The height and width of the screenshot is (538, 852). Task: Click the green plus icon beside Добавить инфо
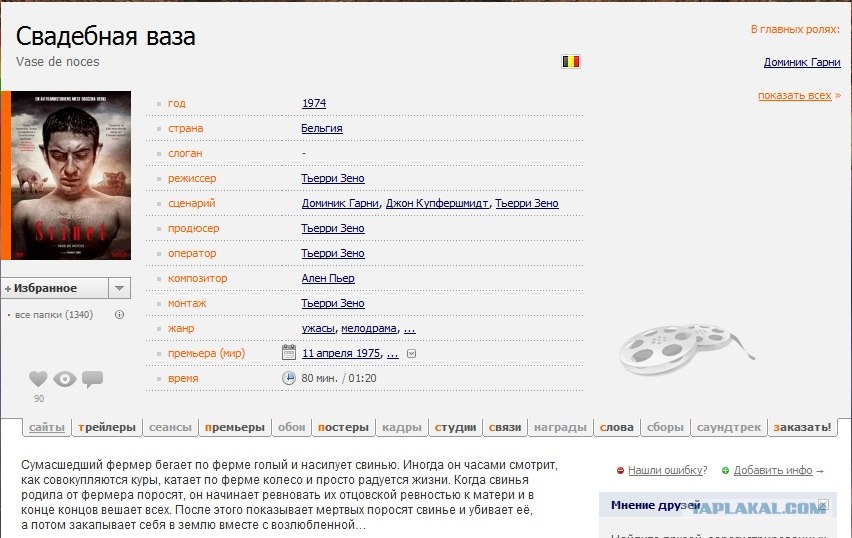[725, 471]
